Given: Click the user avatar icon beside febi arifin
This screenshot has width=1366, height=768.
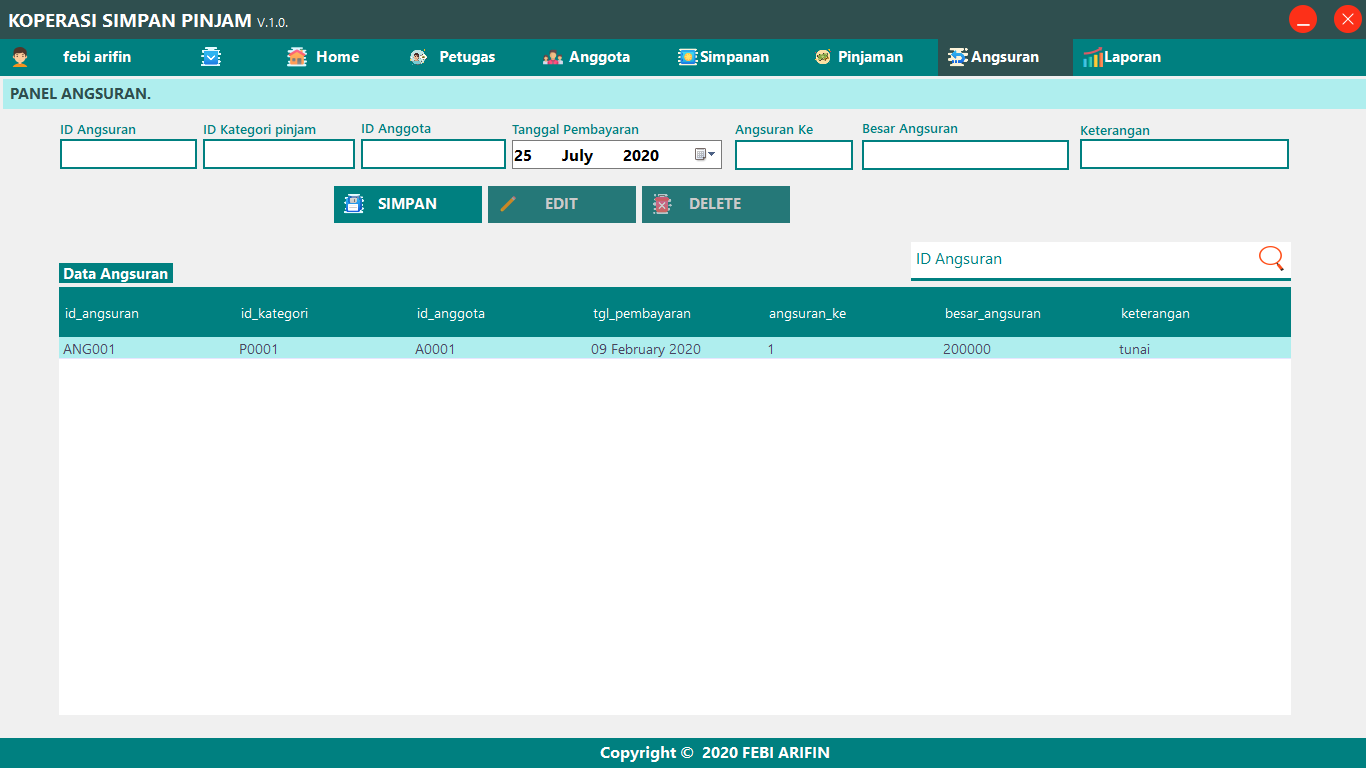Looking at the screenshot, I should coord(20,57).
